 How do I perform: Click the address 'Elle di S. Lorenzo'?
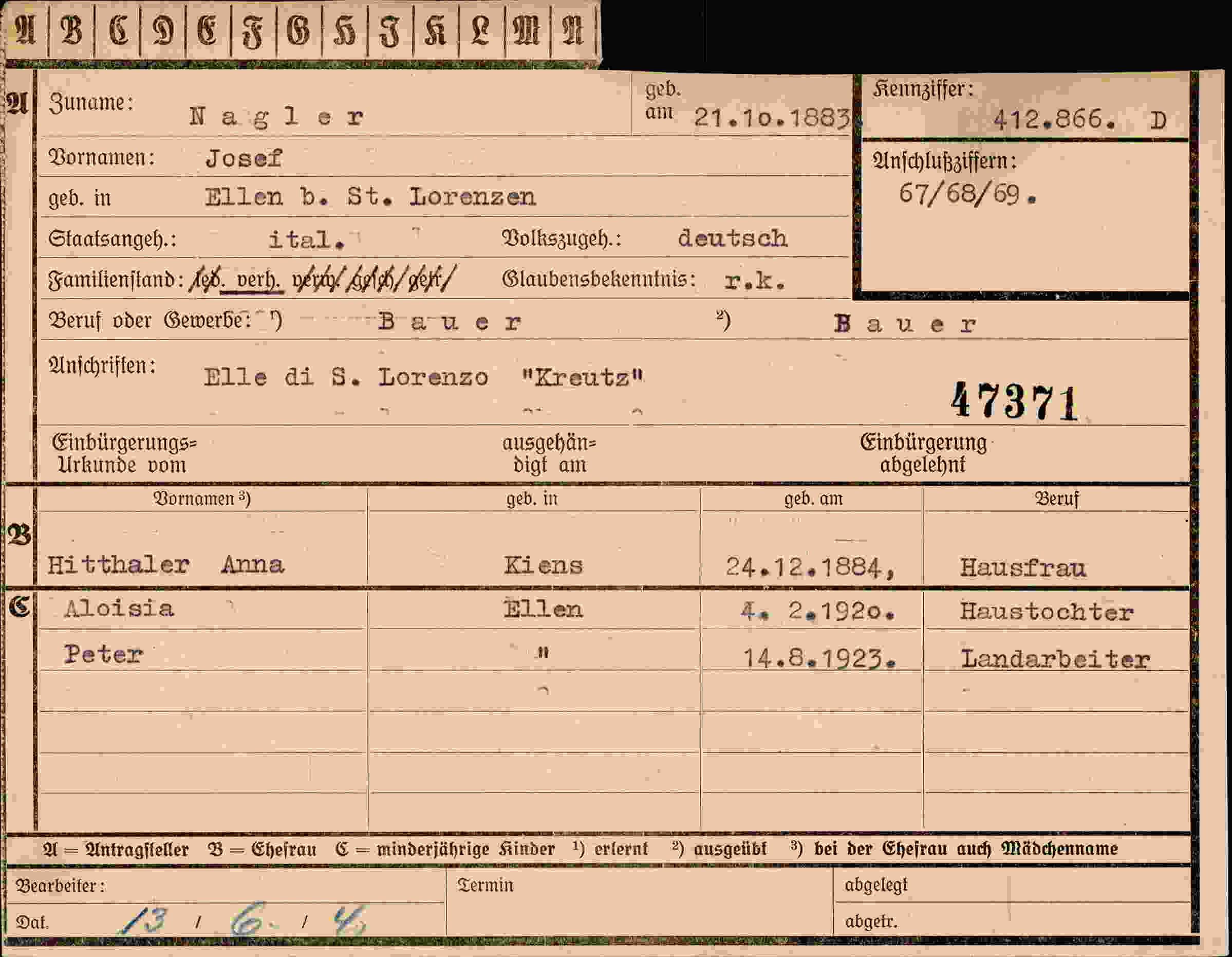point(346,377)
